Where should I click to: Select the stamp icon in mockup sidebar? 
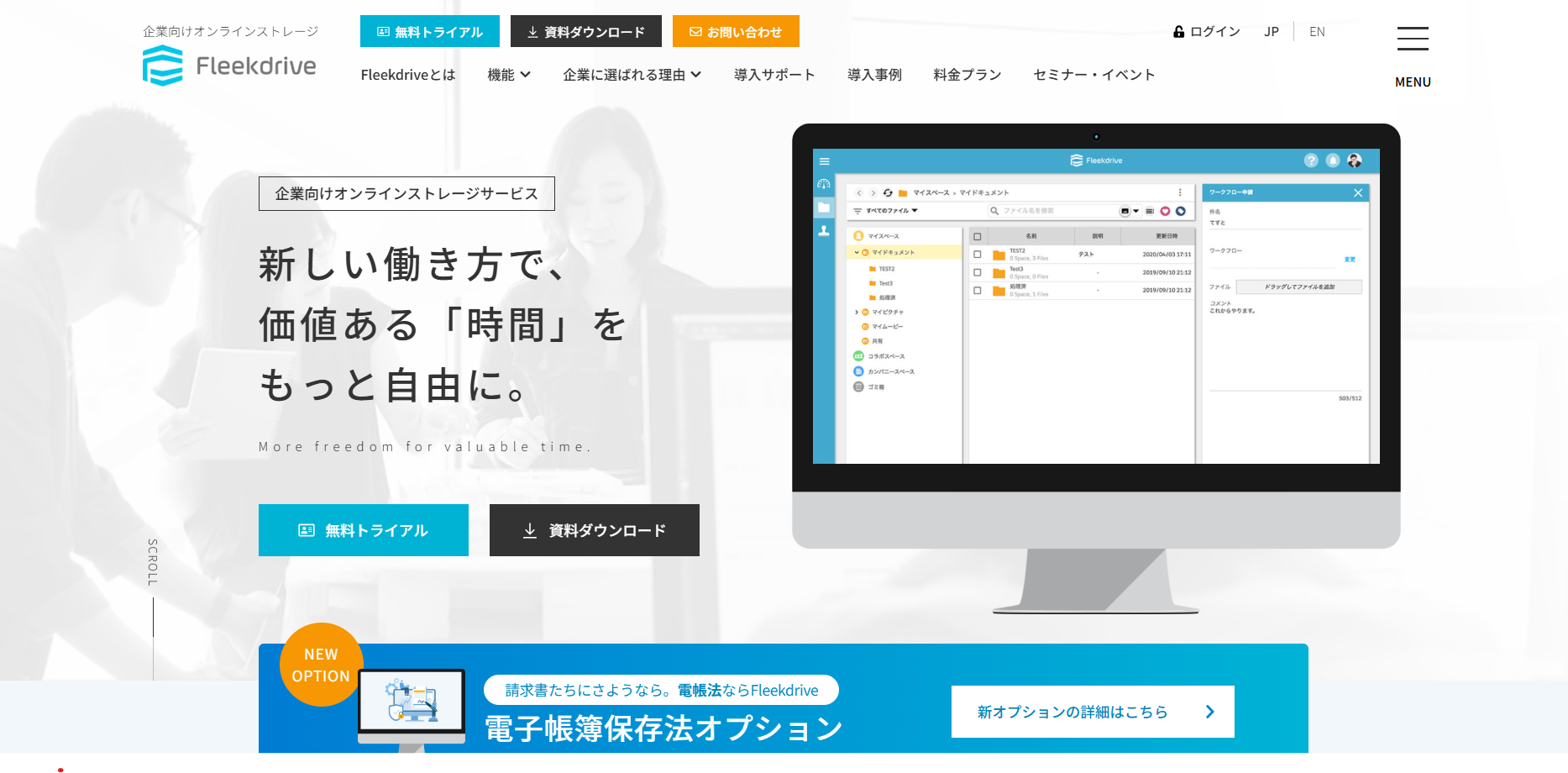[x=824, y=230]
